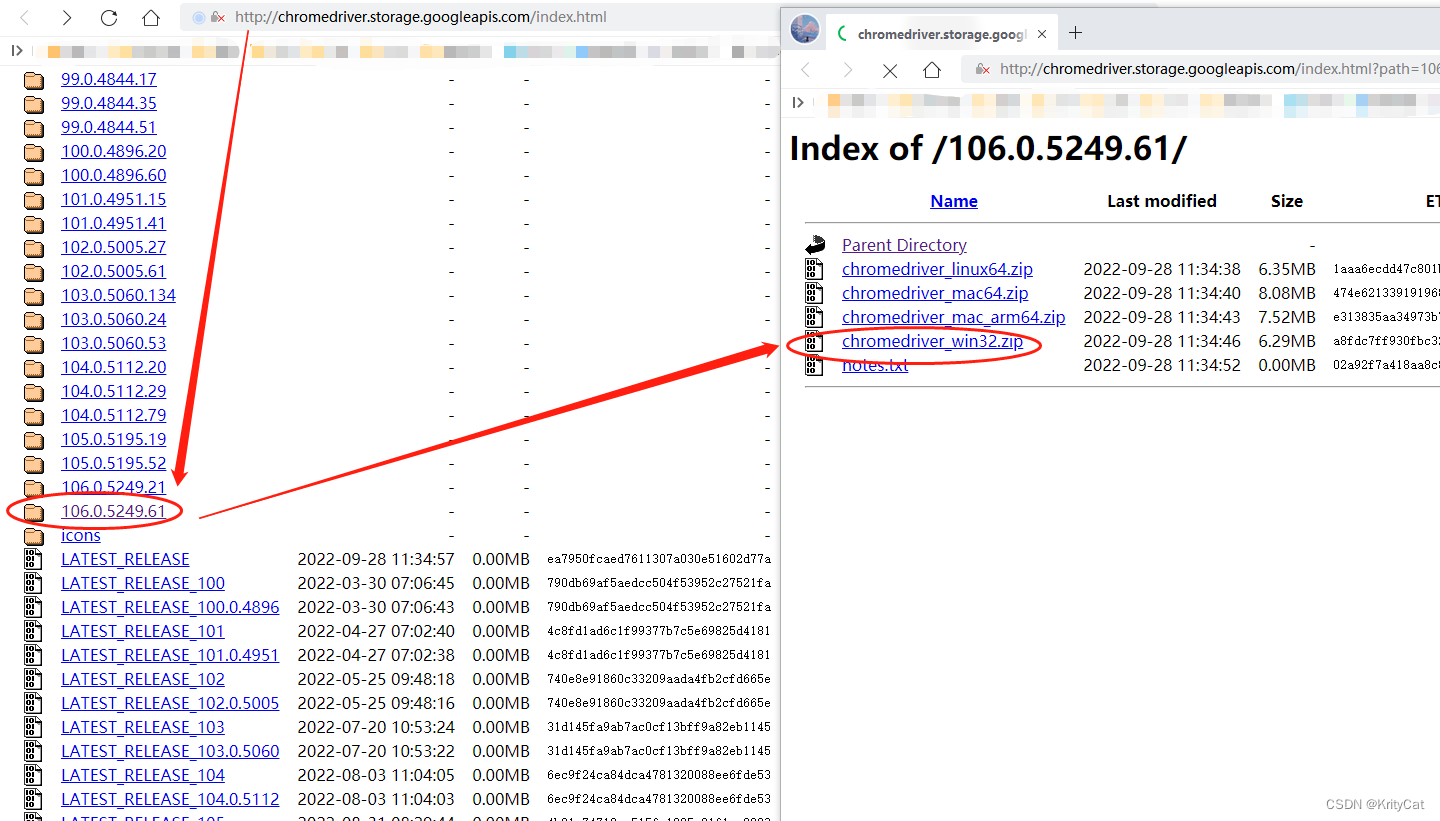Click file icon beside chromedriver_mac_arm64.zip
1440x821 pixels.
(x=815, y=317)
